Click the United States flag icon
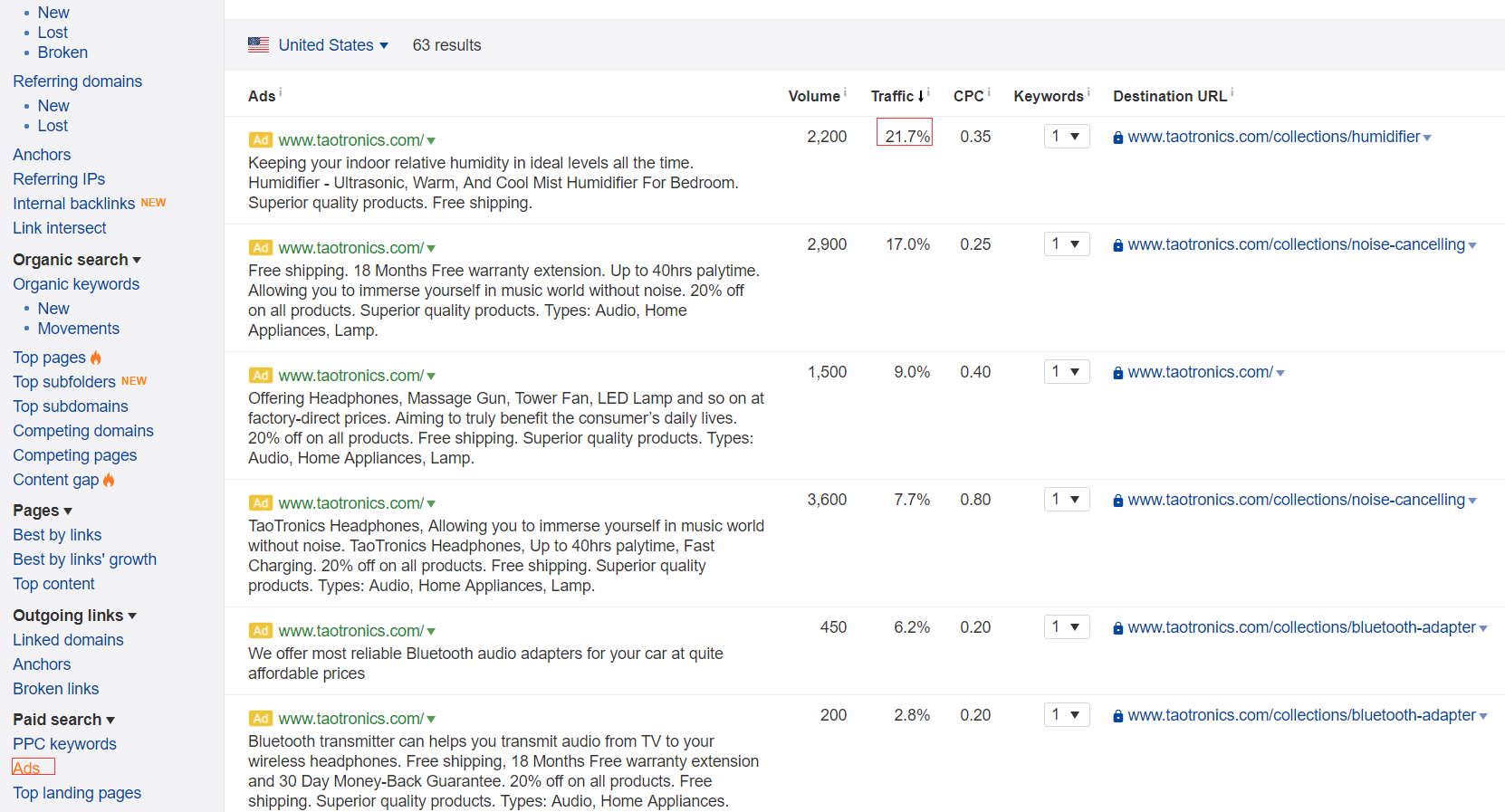The width and height of the screenshot is (1505, 812). point(258,44)
